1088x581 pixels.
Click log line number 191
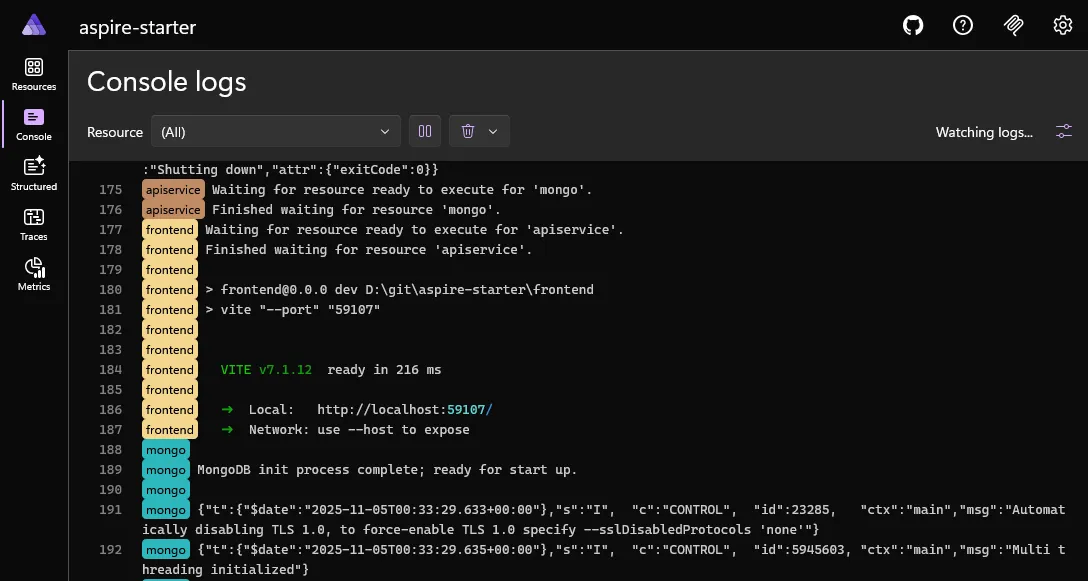pos(111,510)
